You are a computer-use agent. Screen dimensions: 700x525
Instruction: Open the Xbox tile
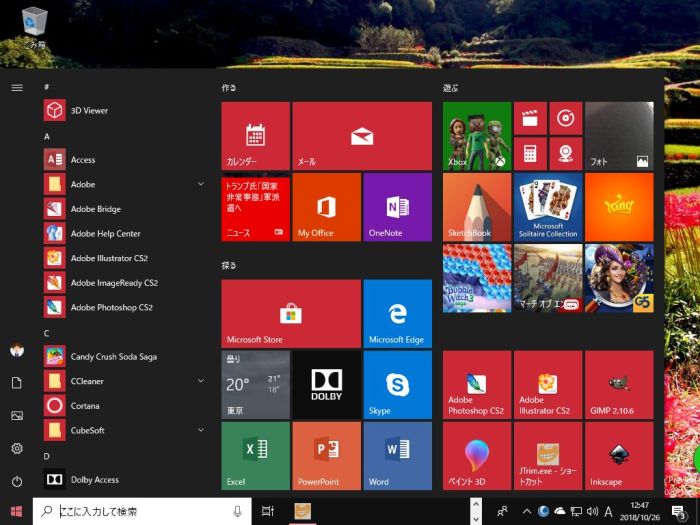pyautogui.click(x=476, y=135)
